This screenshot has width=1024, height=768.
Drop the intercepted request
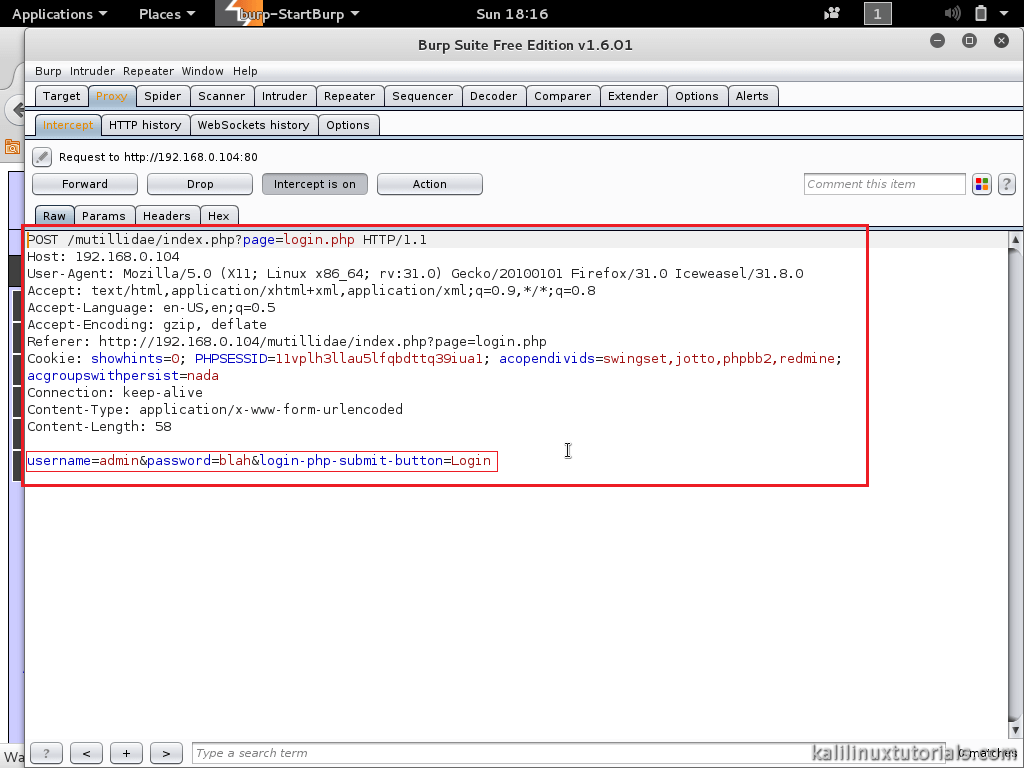coord(199,184)
